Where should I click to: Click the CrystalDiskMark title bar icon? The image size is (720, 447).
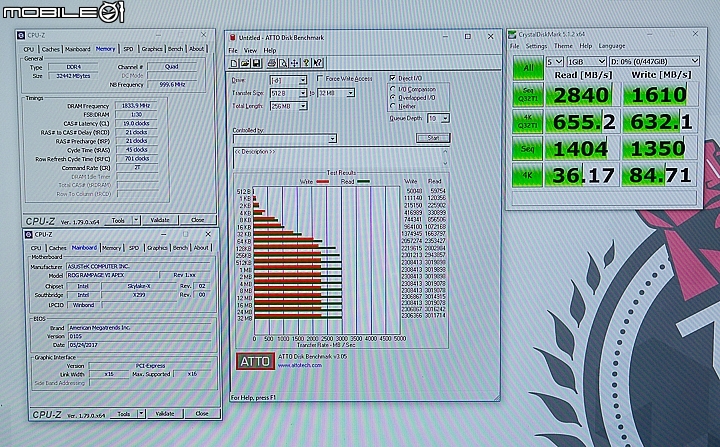(512, 34)
